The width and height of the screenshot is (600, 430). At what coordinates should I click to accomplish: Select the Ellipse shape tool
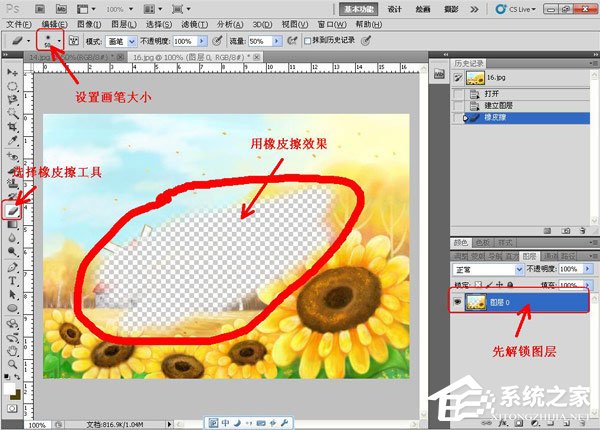12,308
